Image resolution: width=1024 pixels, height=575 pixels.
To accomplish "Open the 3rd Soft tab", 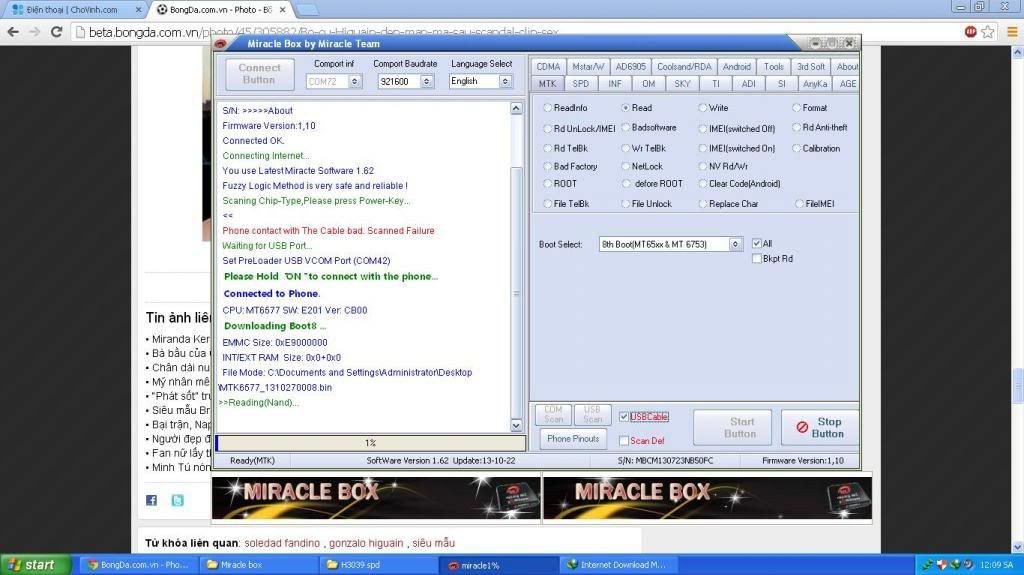I will (810, 67).
